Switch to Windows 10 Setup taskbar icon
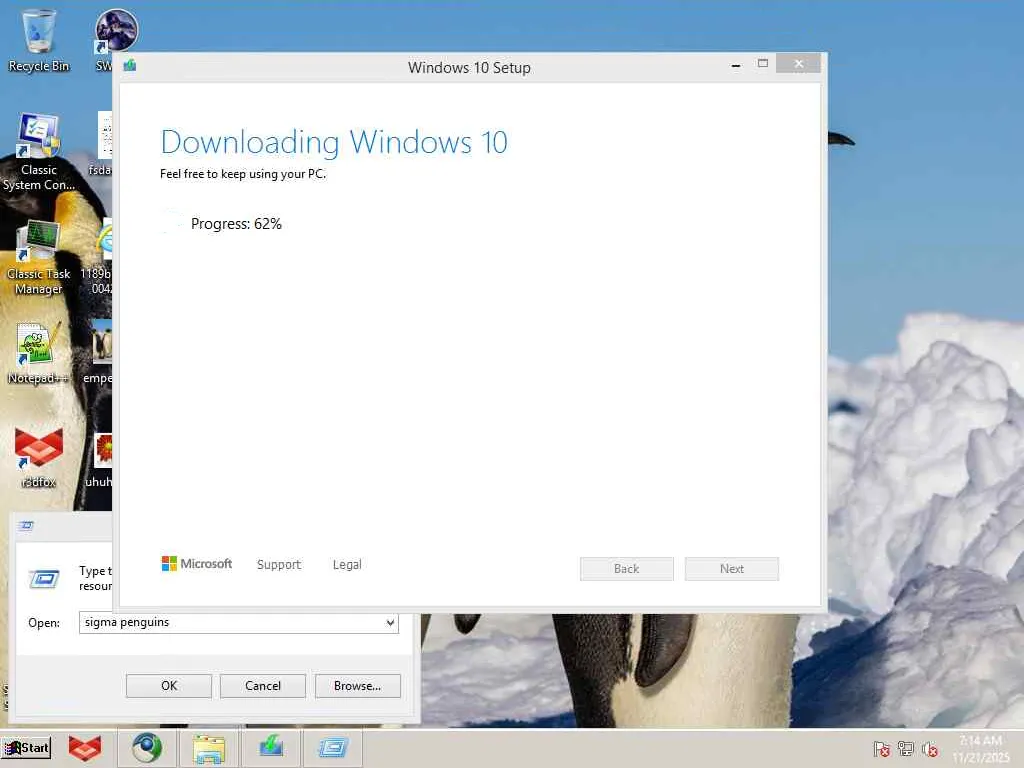 click(x=271, y=747)
